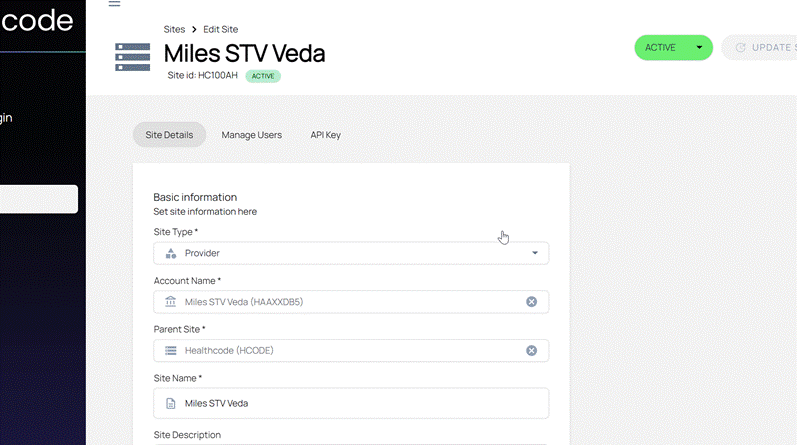Expand the Site Type dropdown arrow
The height and width of the screenshot is (445, 797).
534,253
